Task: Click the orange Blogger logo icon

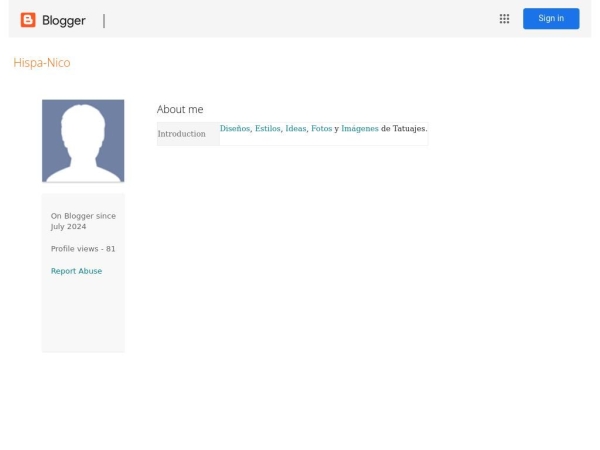Action: 28,20
